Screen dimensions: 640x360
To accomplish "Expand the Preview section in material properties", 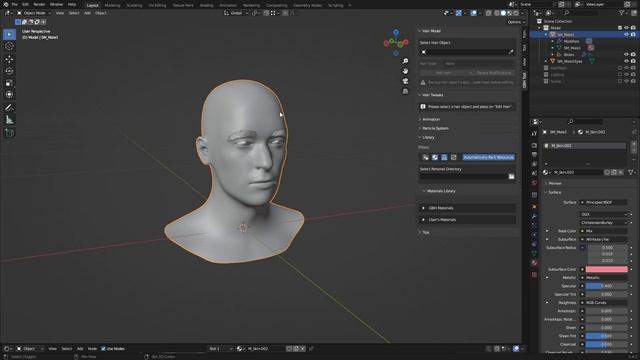I will click(x=555, y=183).
